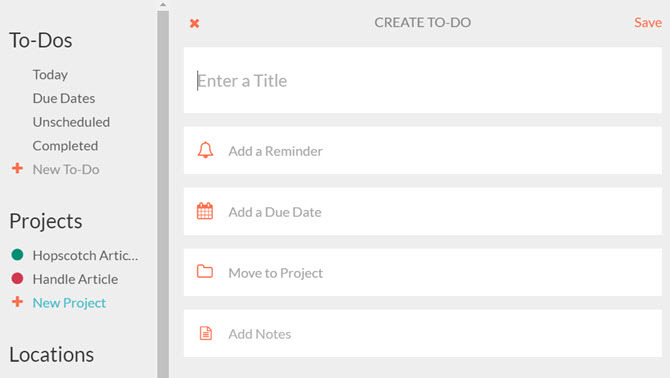The width and height of the screenshot is (670, 378).
Task: Create a New Project link
Action: pyautogui.click(x=69, y=303)
